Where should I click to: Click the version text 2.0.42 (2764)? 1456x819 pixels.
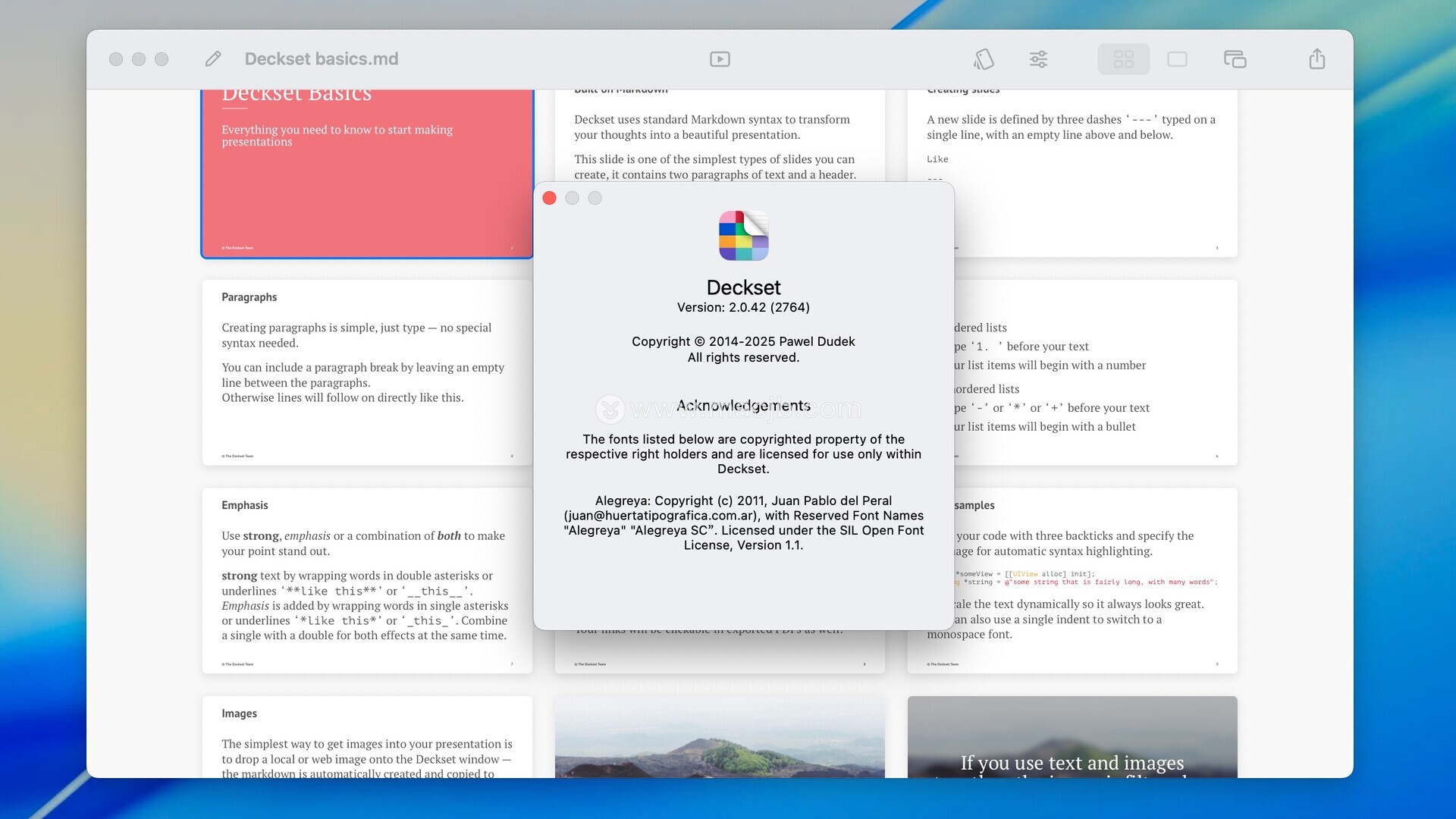pos(743,308)
